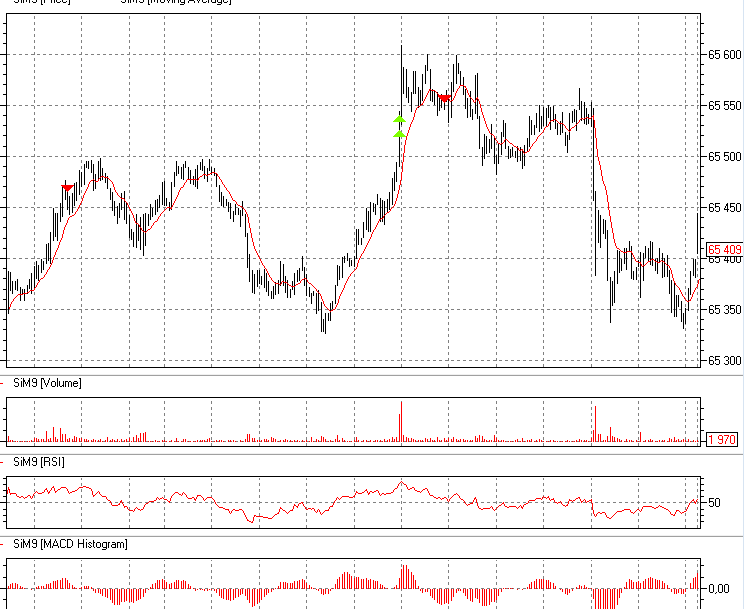The height and width of the screenshot is (609, 744).
Task: Click the top of the highest price bar
Action: tap(401, 46)
